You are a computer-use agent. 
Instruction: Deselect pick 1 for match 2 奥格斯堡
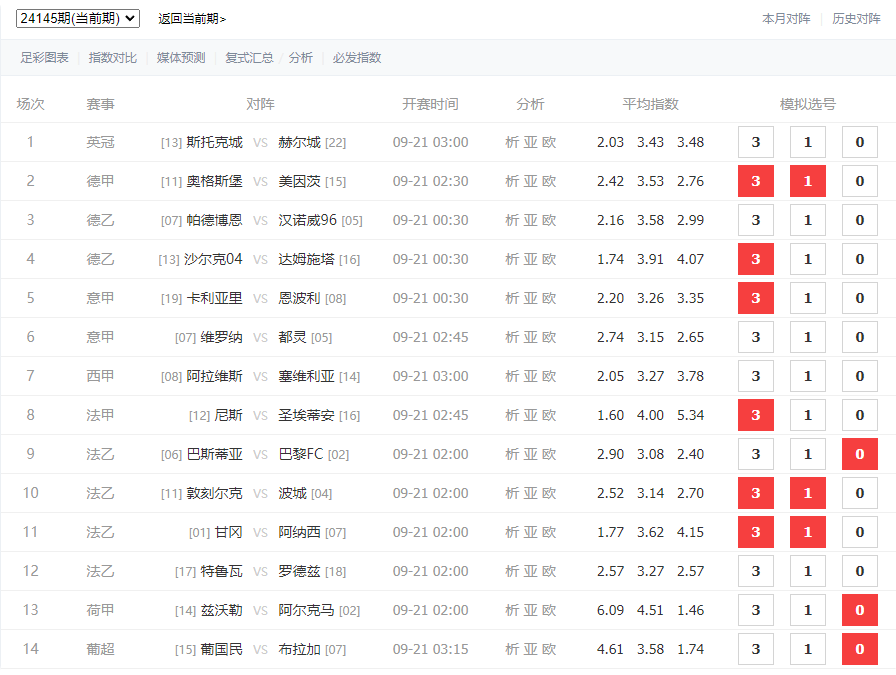[x=808, y=181]
